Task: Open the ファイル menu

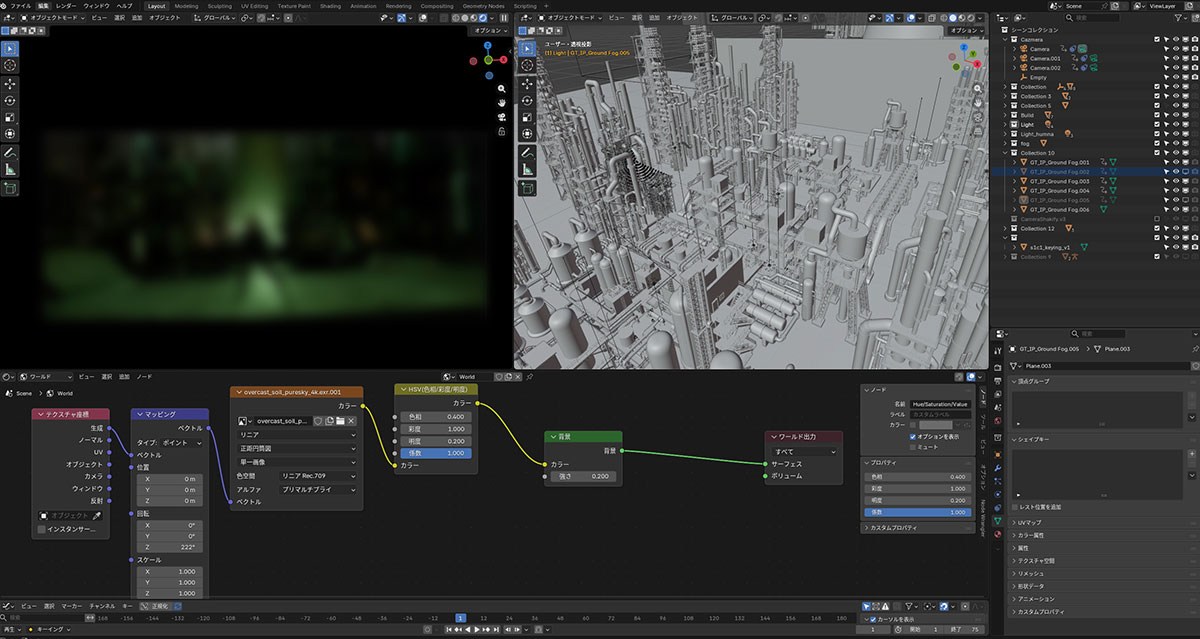Action: pos(20,5)
